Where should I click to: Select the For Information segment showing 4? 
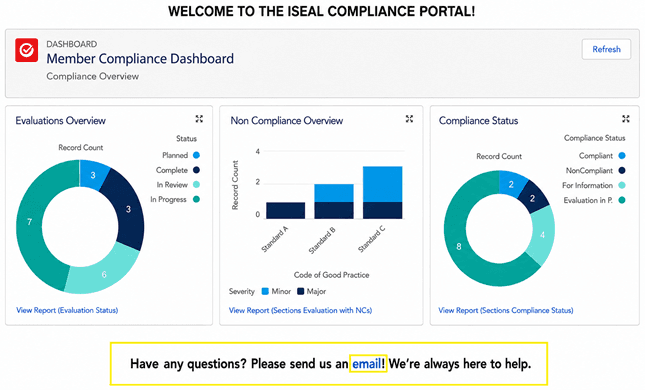[x=542, y=235]
